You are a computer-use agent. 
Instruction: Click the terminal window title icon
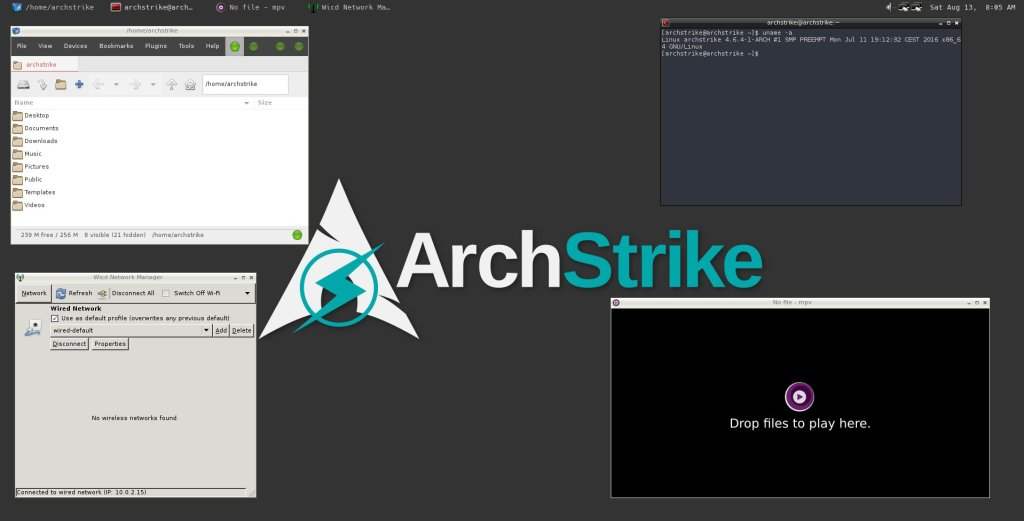665,23
